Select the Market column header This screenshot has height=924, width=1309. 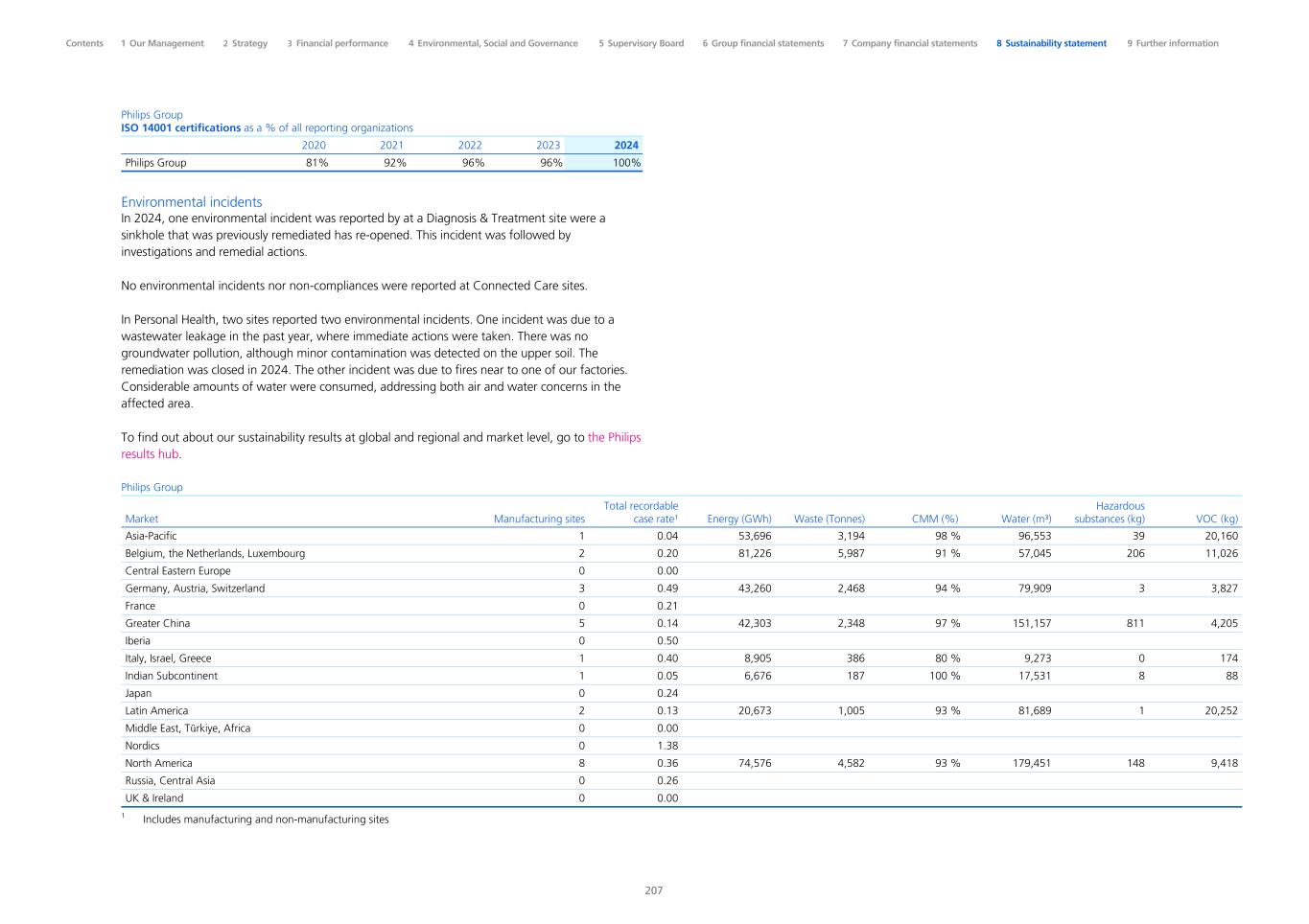[x=142, y=520]
